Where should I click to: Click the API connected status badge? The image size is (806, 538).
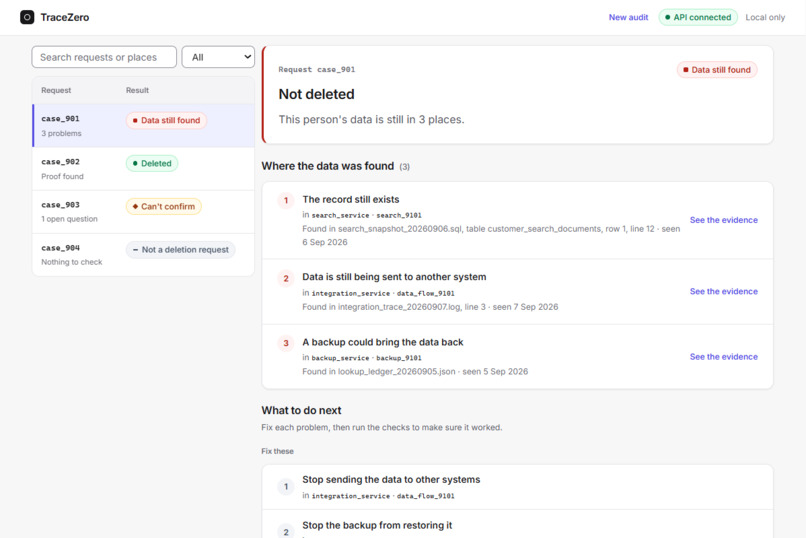(698, 17)
